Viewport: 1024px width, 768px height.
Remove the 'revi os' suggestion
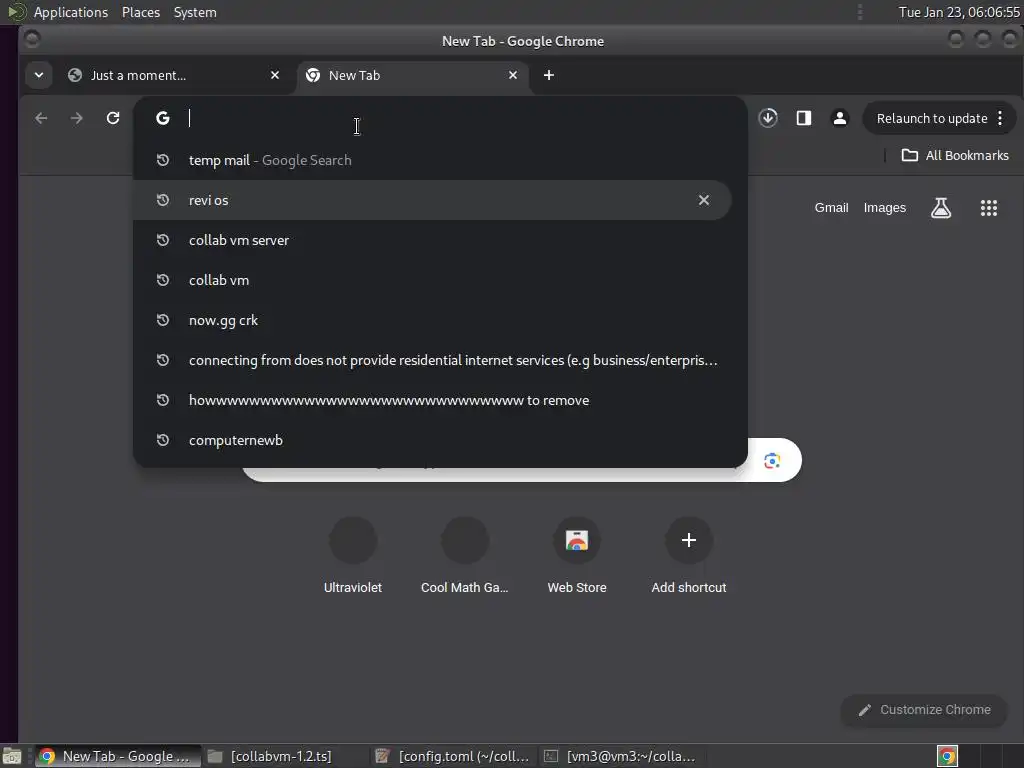click(x=703, y=200)
